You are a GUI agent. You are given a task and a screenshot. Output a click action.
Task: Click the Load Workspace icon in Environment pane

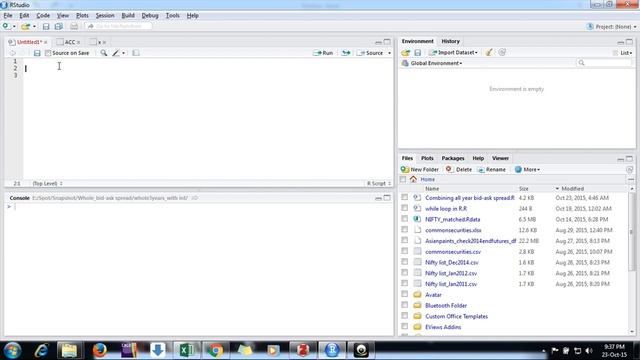tap(405, 53)
